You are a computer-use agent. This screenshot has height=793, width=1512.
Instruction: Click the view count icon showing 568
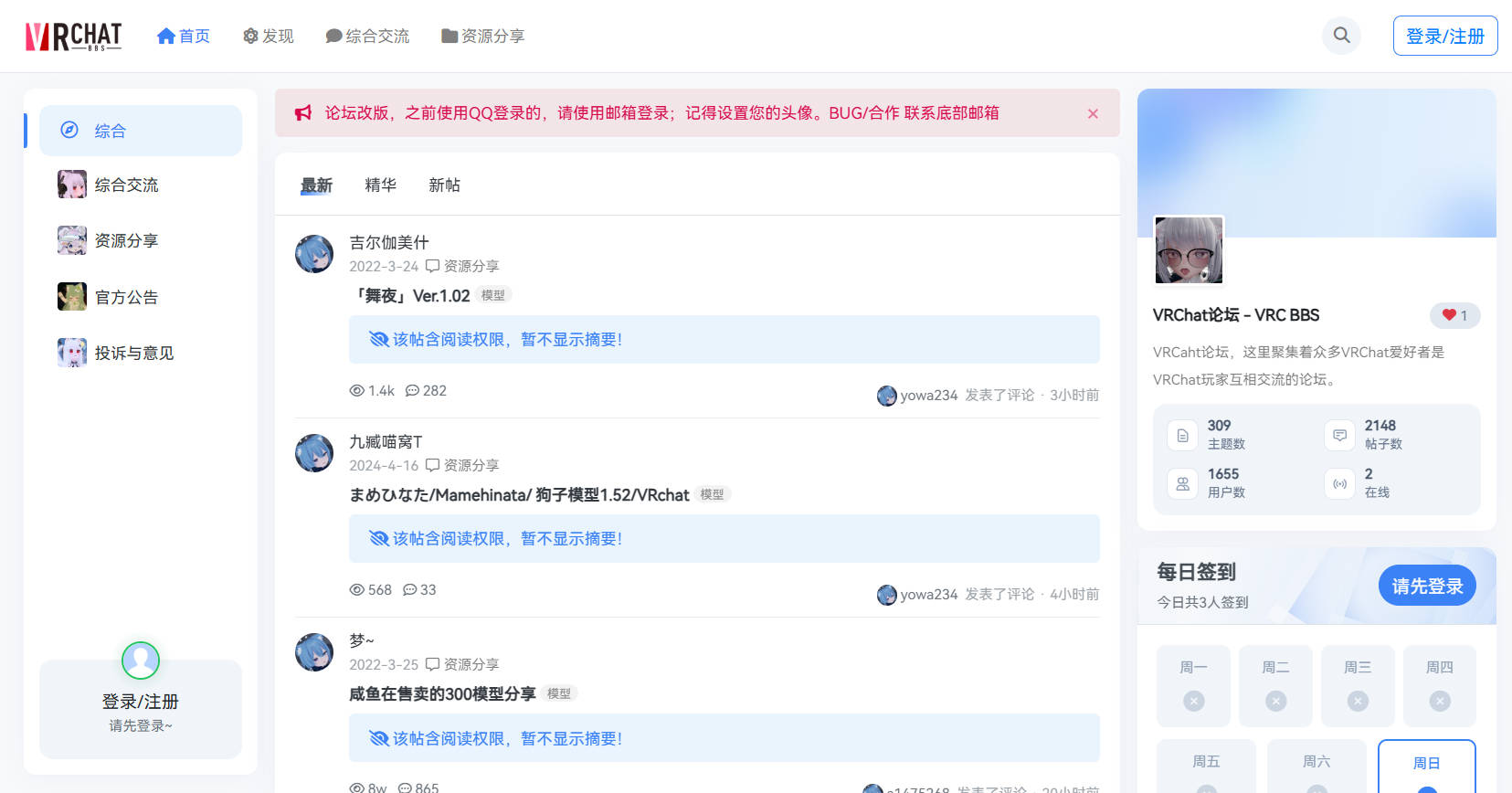point(357,589)
